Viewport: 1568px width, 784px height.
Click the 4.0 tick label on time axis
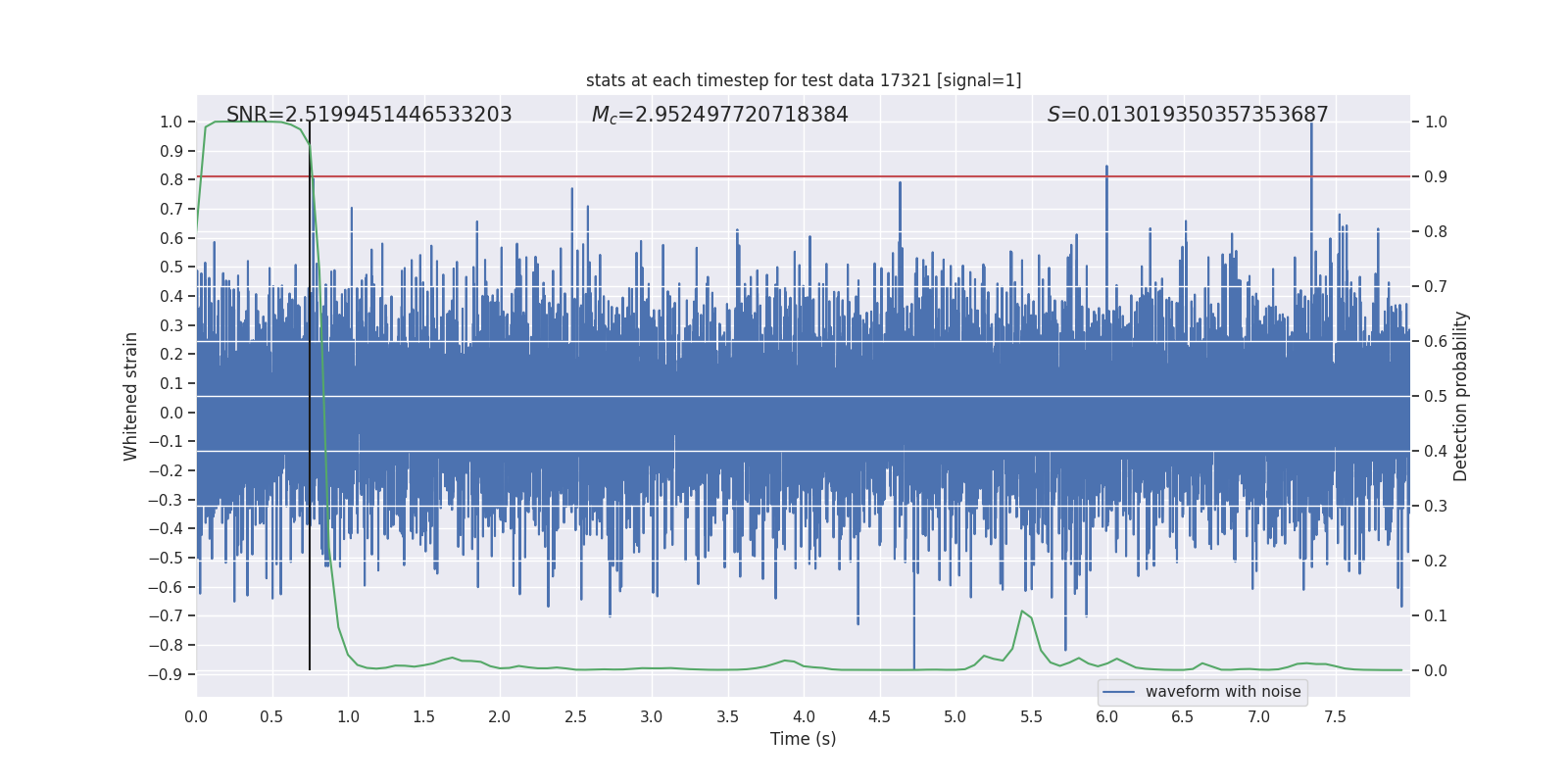click(804, 717)
